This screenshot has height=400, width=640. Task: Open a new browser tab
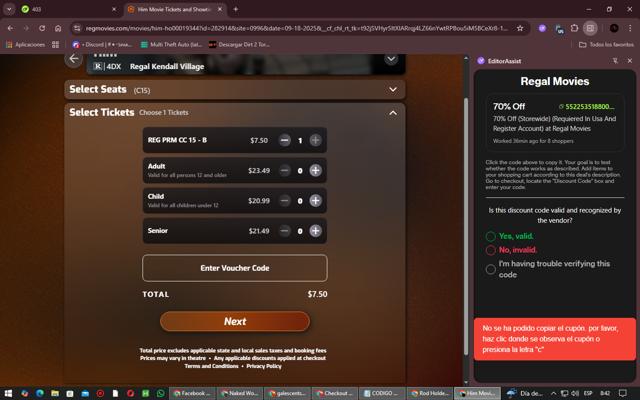[x=236, y=9]
